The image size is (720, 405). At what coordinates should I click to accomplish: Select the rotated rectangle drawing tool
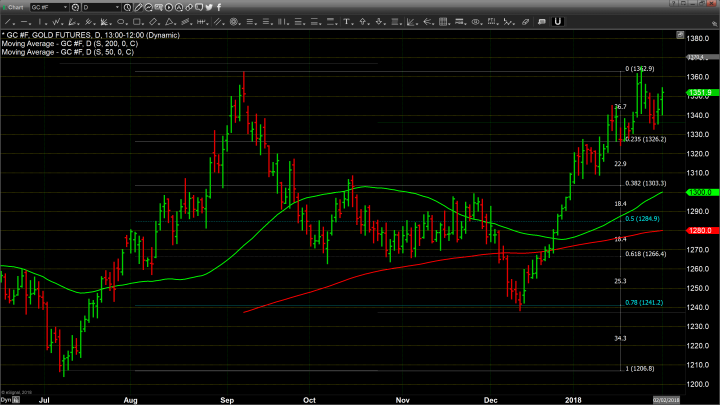tap(153, 22)
